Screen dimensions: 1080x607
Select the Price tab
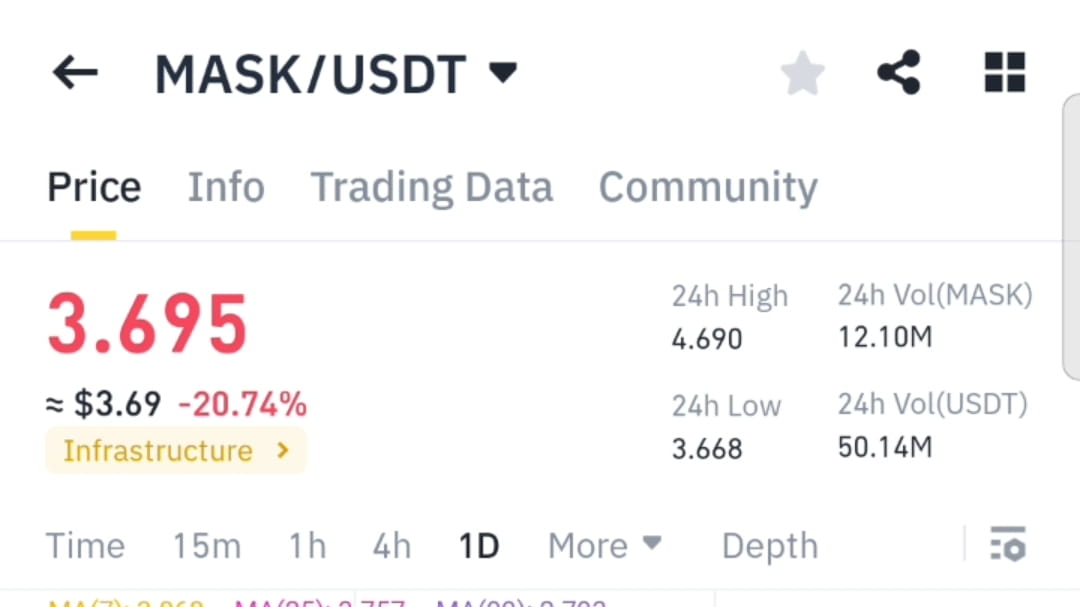(x=93, y=186)
